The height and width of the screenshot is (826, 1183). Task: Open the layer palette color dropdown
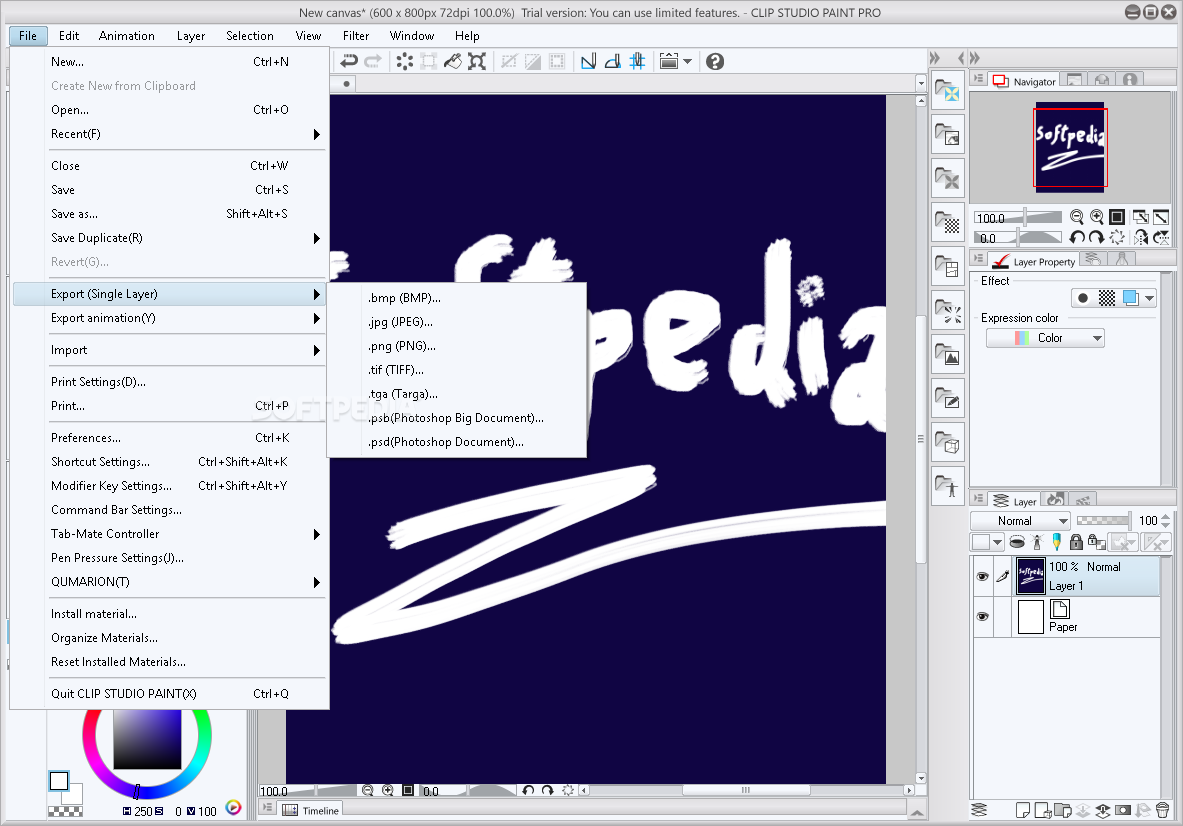(x=987, y=542)
